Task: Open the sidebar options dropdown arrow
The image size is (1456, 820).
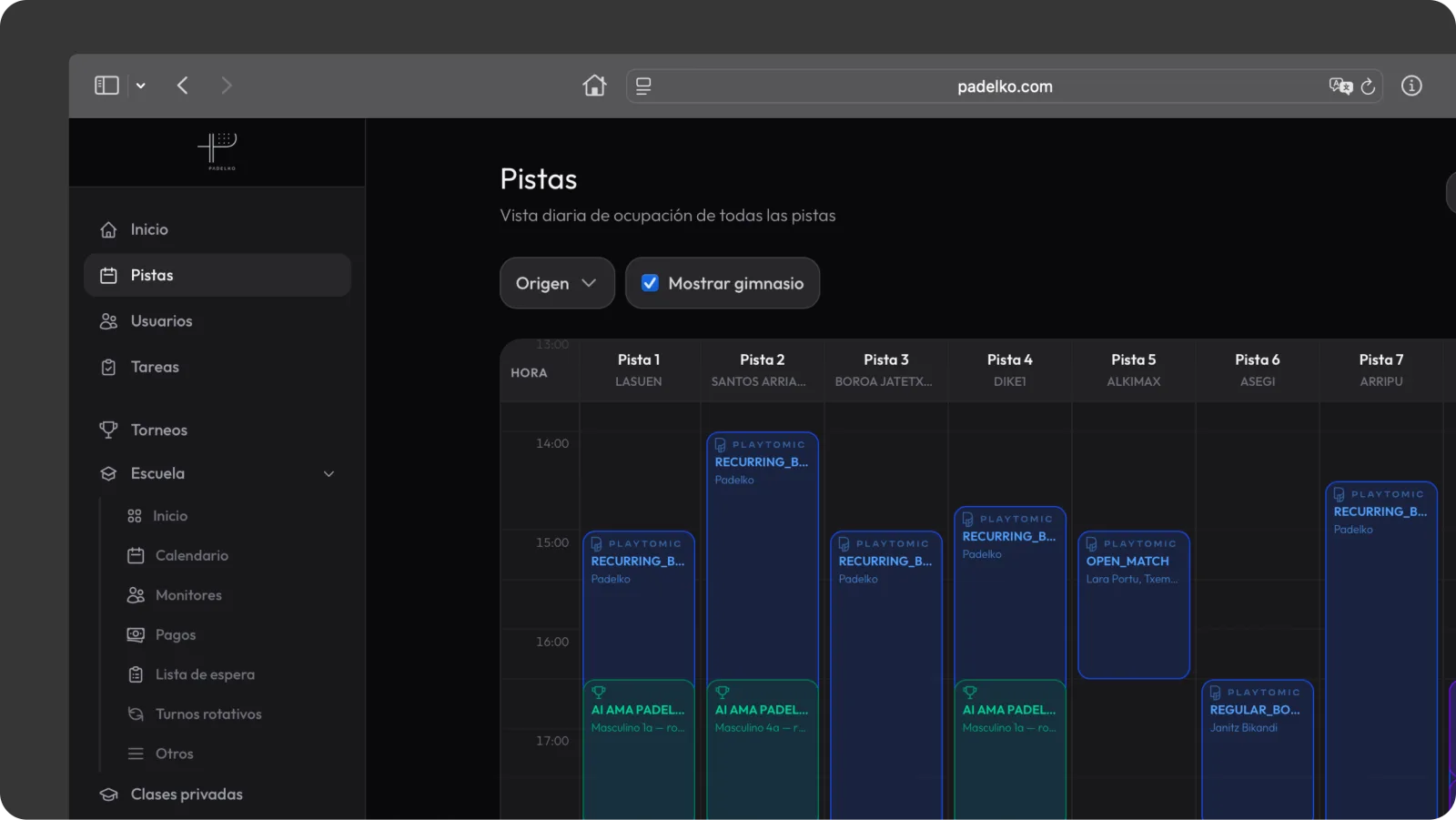Action: coord(141,86)
